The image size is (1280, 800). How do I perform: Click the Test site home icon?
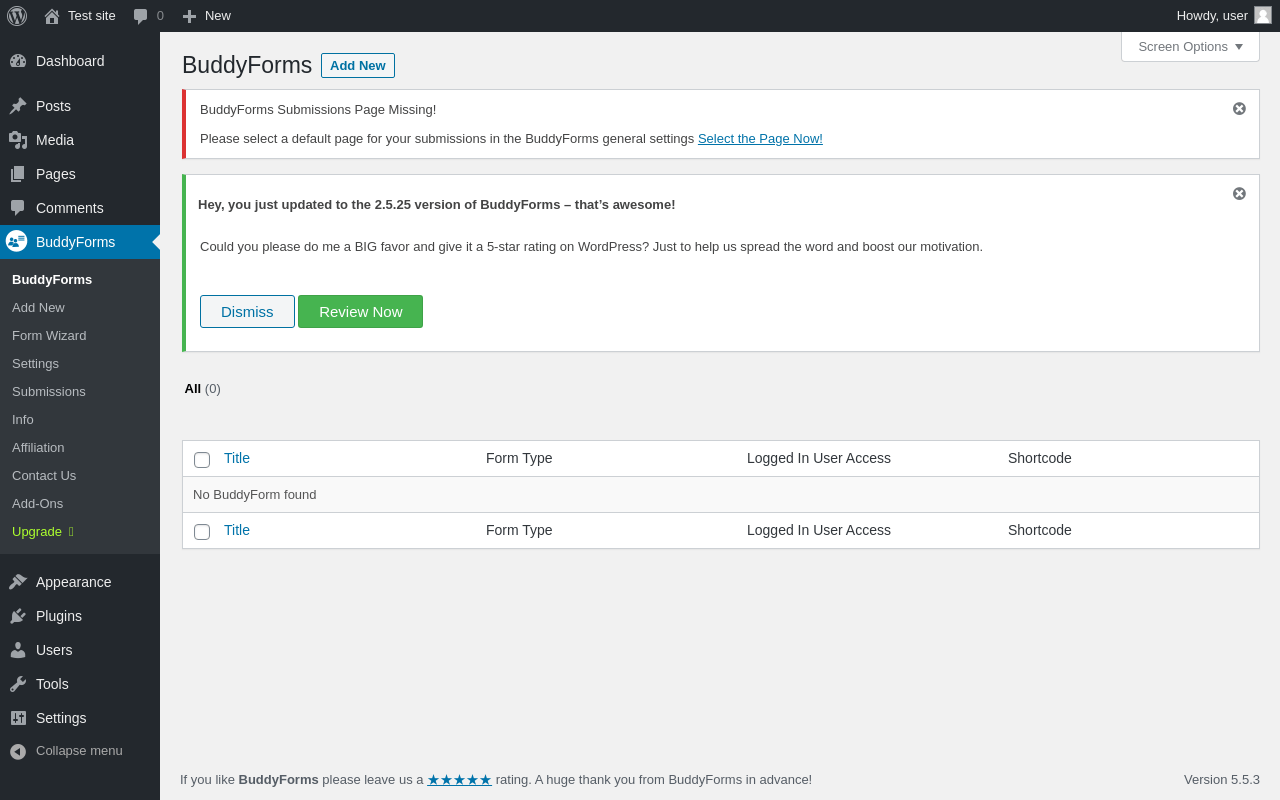(52, 16)
